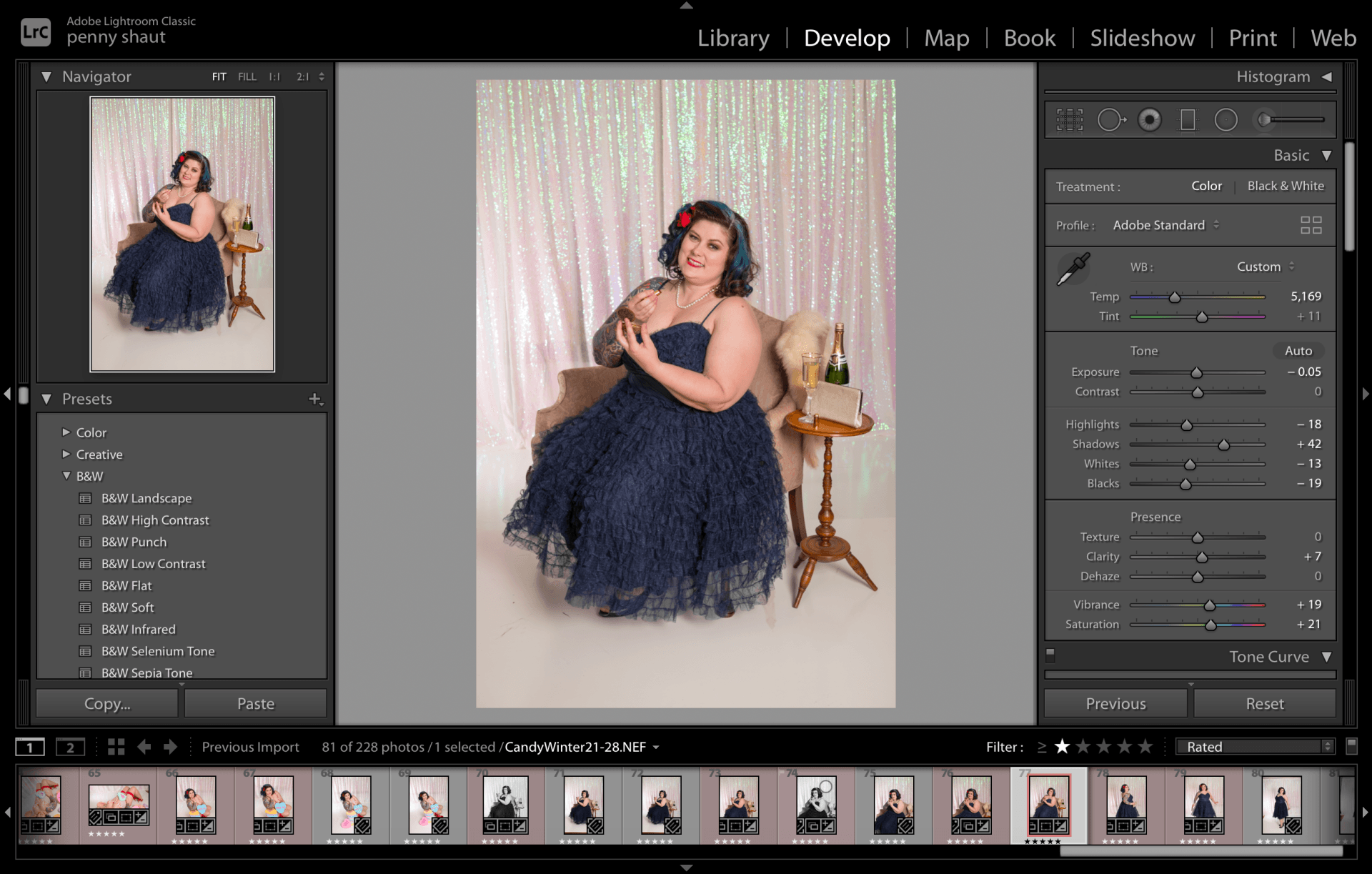Collapse the Basic panel
Viewport: 1372px width, 874px height.
pos(1327,155)
